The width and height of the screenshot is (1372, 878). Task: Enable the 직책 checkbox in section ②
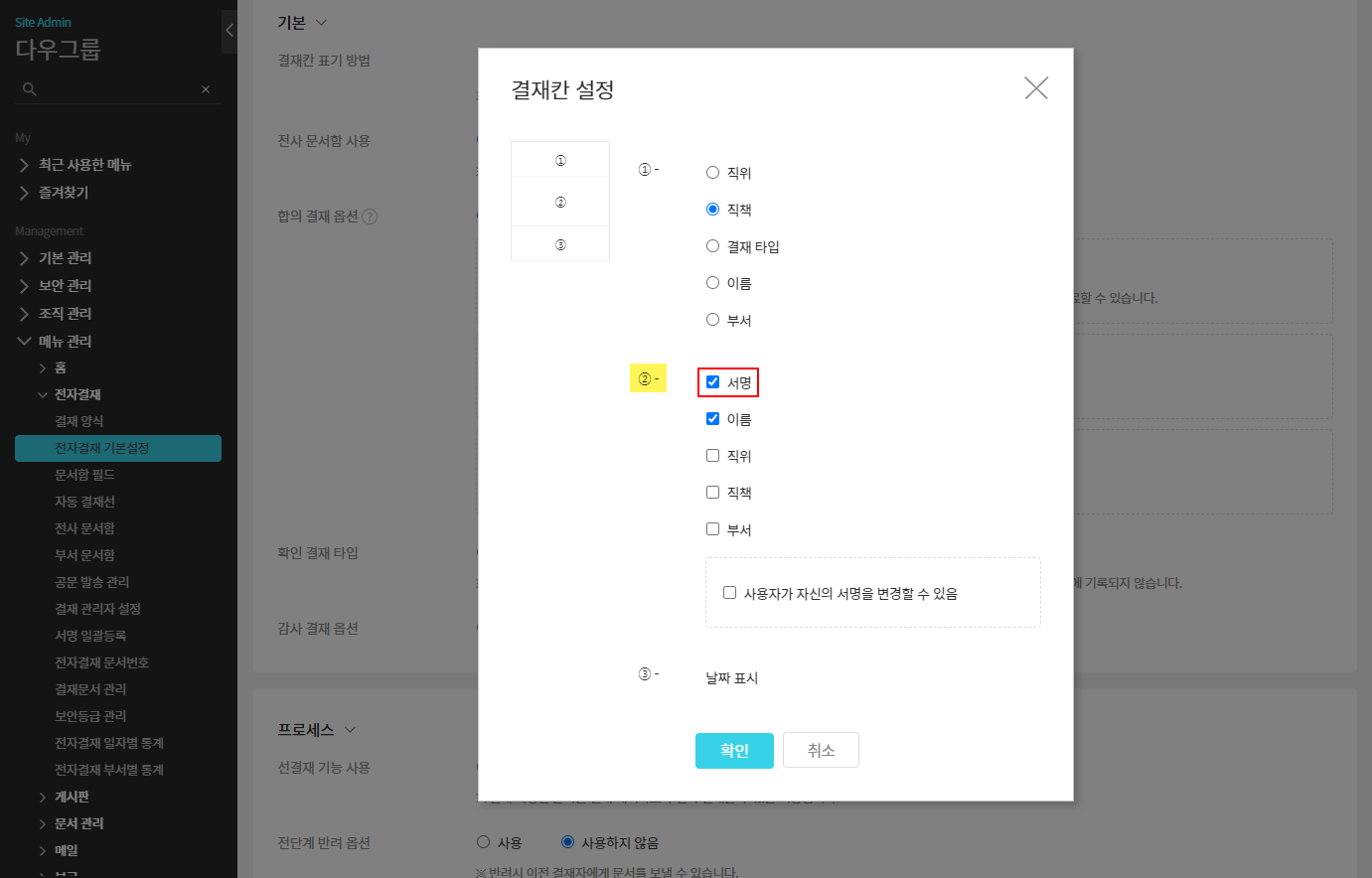[x=712, y=493]
